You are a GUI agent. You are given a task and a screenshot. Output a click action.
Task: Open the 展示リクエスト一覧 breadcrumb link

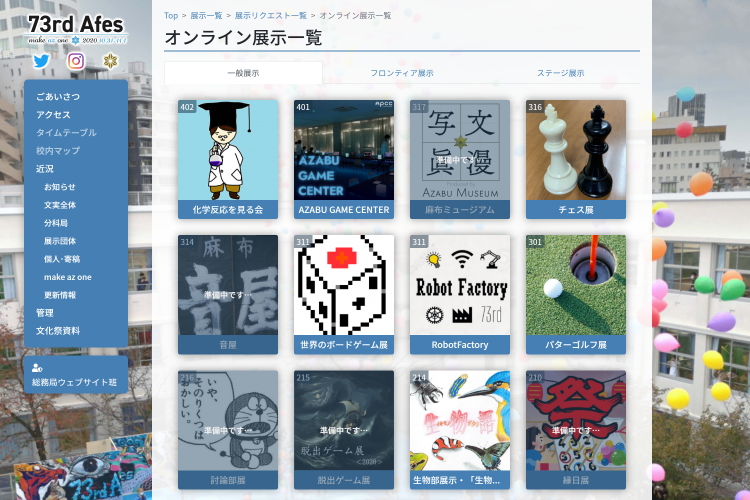click(271, 15)
